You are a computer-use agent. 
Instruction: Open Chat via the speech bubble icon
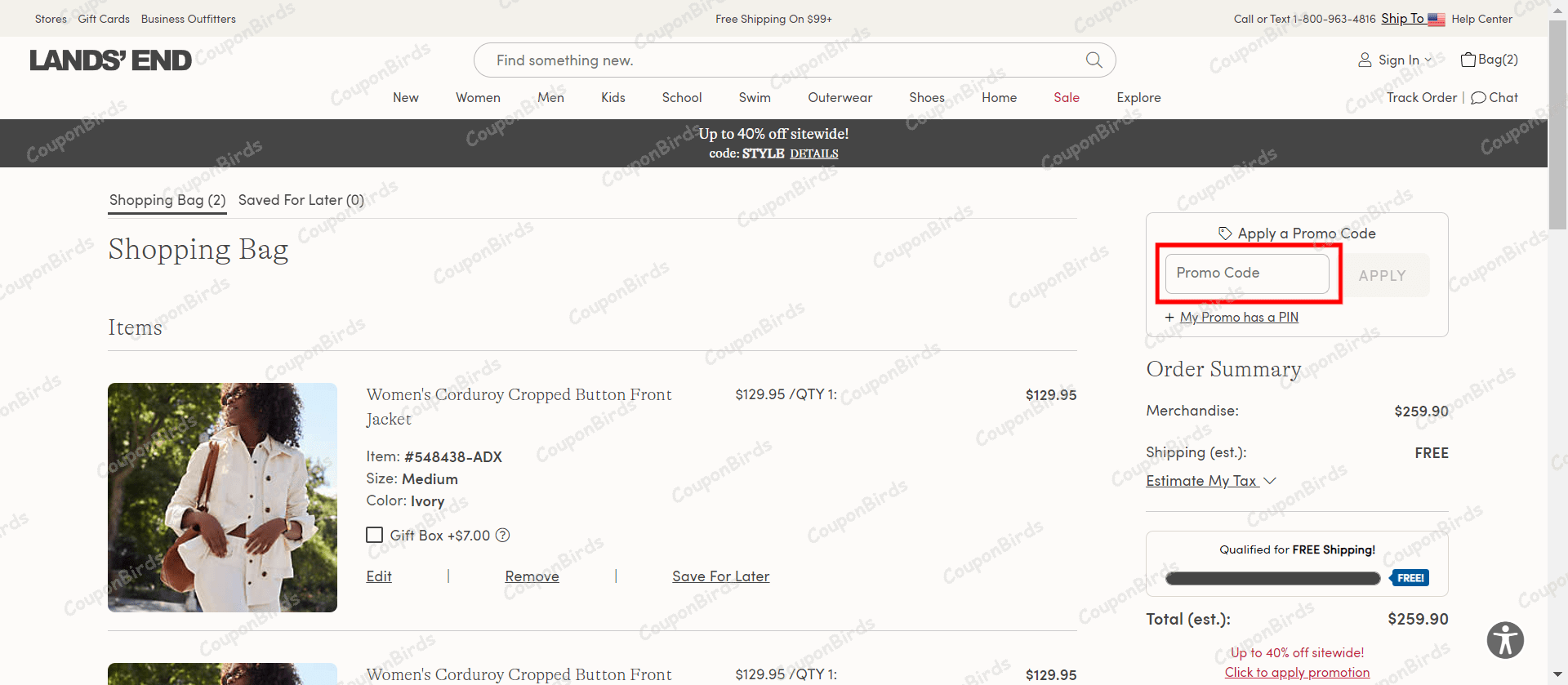point(1478,98)
